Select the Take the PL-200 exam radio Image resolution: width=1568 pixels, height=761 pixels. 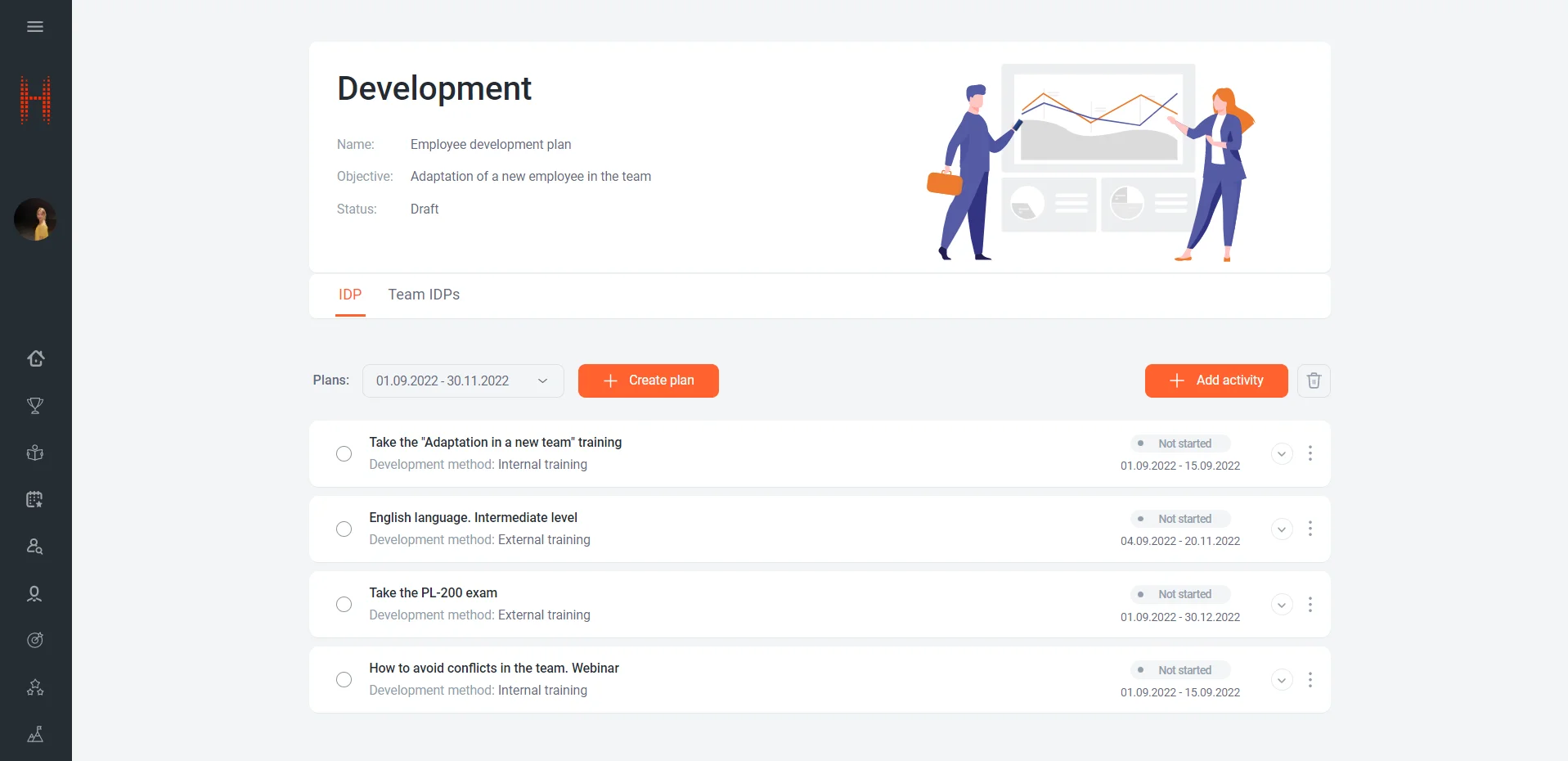pyautogui.click(x=344, y=604)
